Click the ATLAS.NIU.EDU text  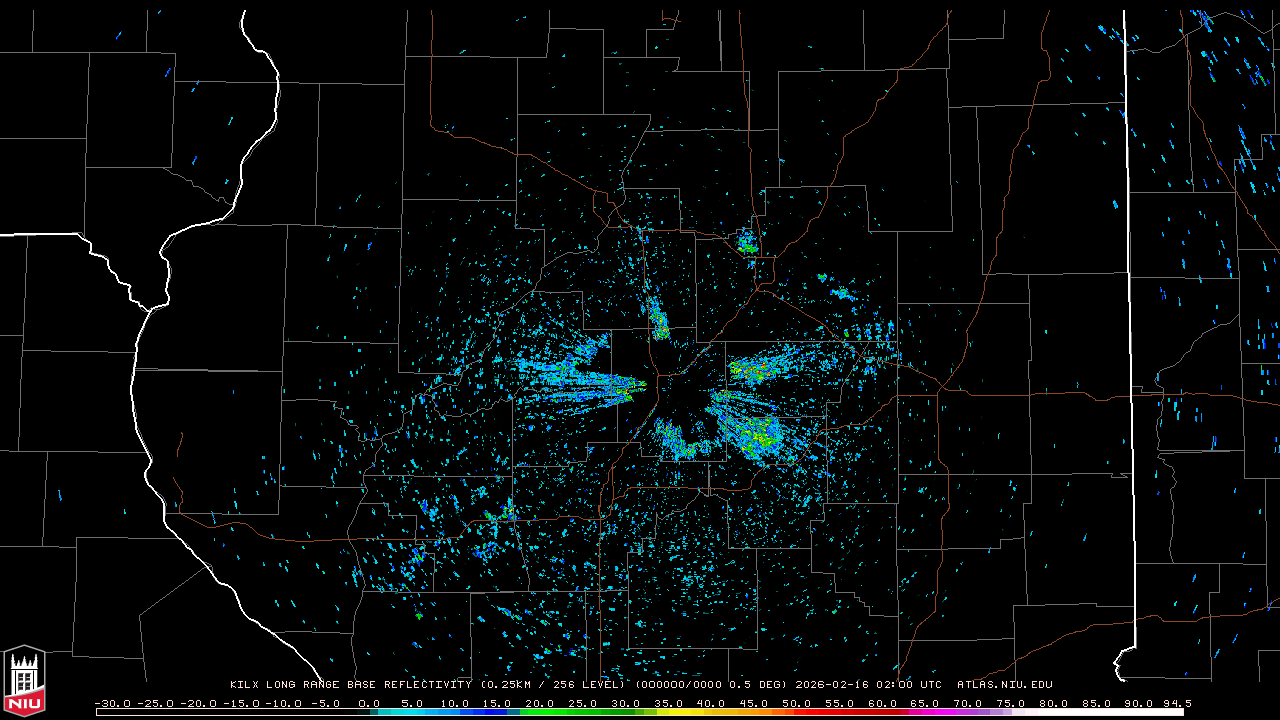1005,685
